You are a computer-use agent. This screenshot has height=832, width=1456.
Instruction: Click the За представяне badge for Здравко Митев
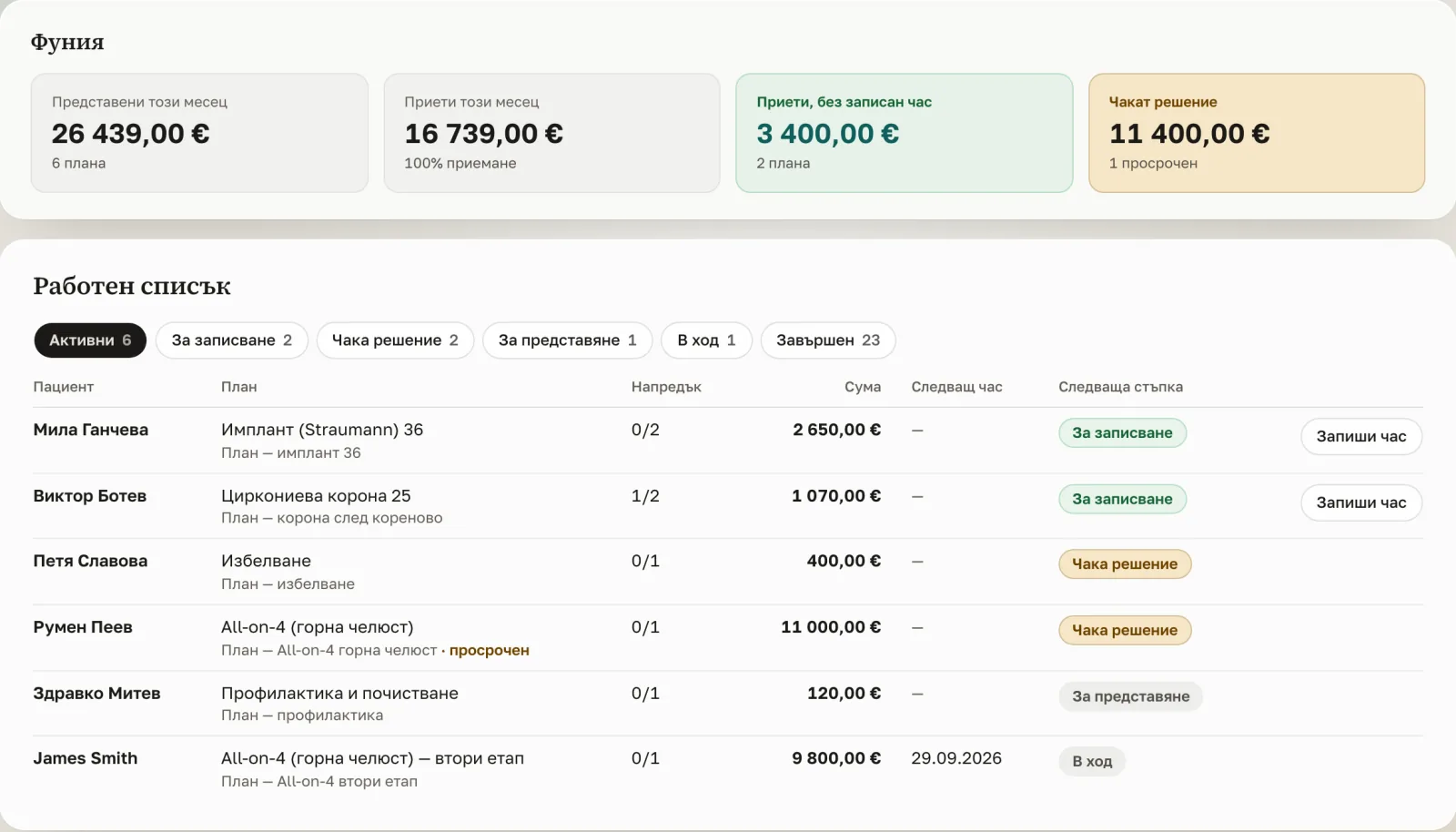(1131, 696)
